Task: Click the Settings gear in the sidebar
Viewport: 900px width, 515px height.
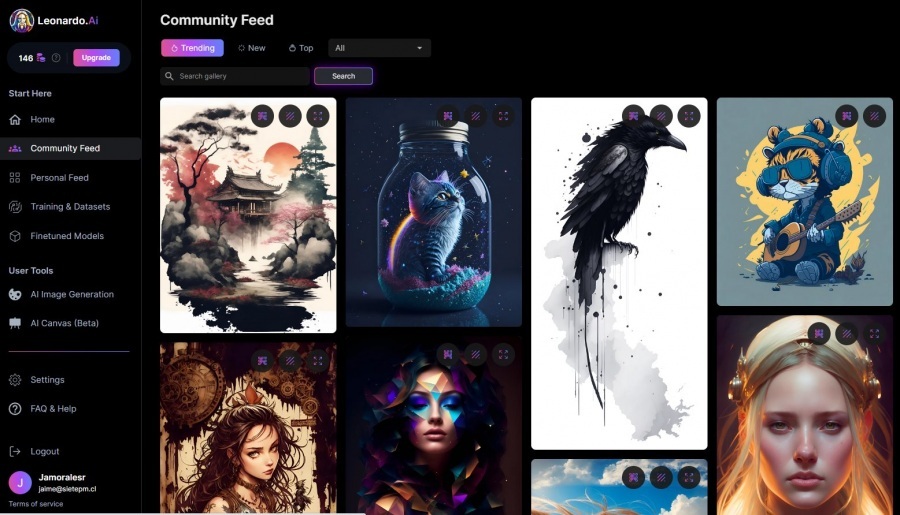Action: (x=15, y=380)
